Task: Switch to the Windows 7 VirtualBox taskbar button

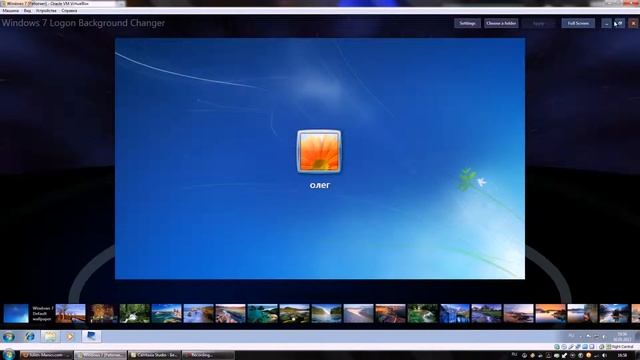Action: pos(100,355)
